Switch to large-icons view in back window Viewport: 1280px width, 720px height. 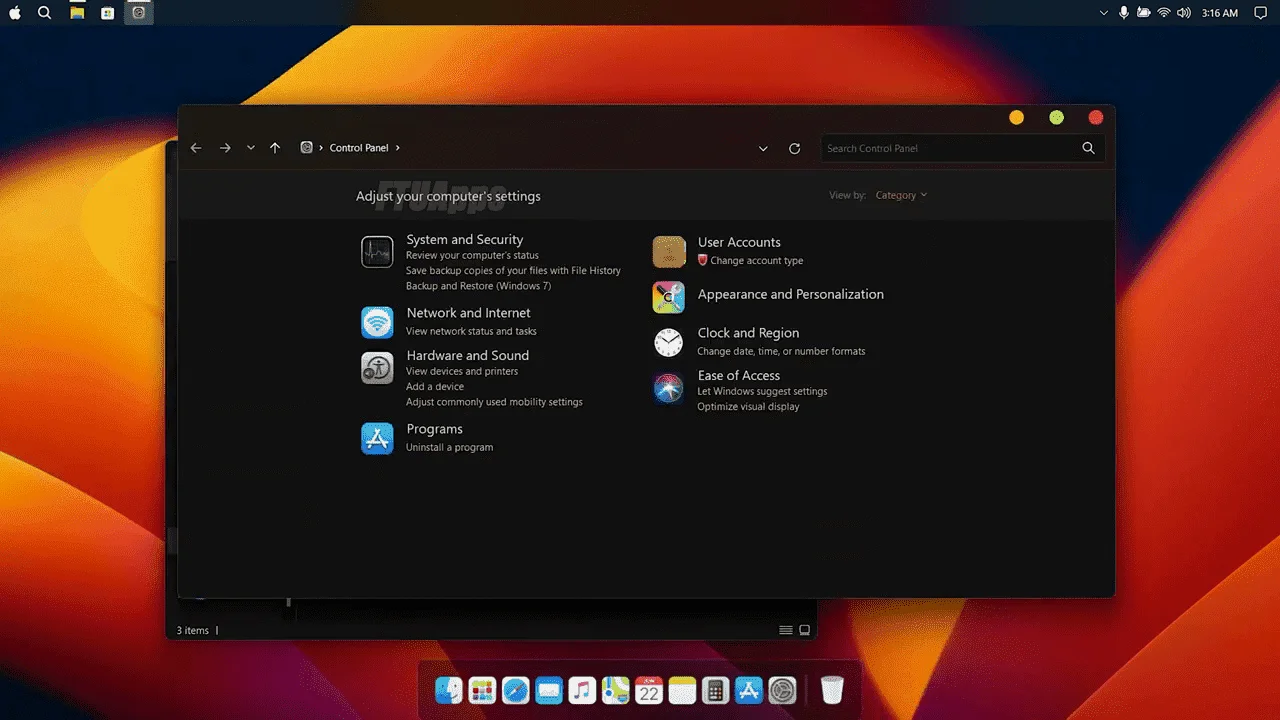point(805,630)
